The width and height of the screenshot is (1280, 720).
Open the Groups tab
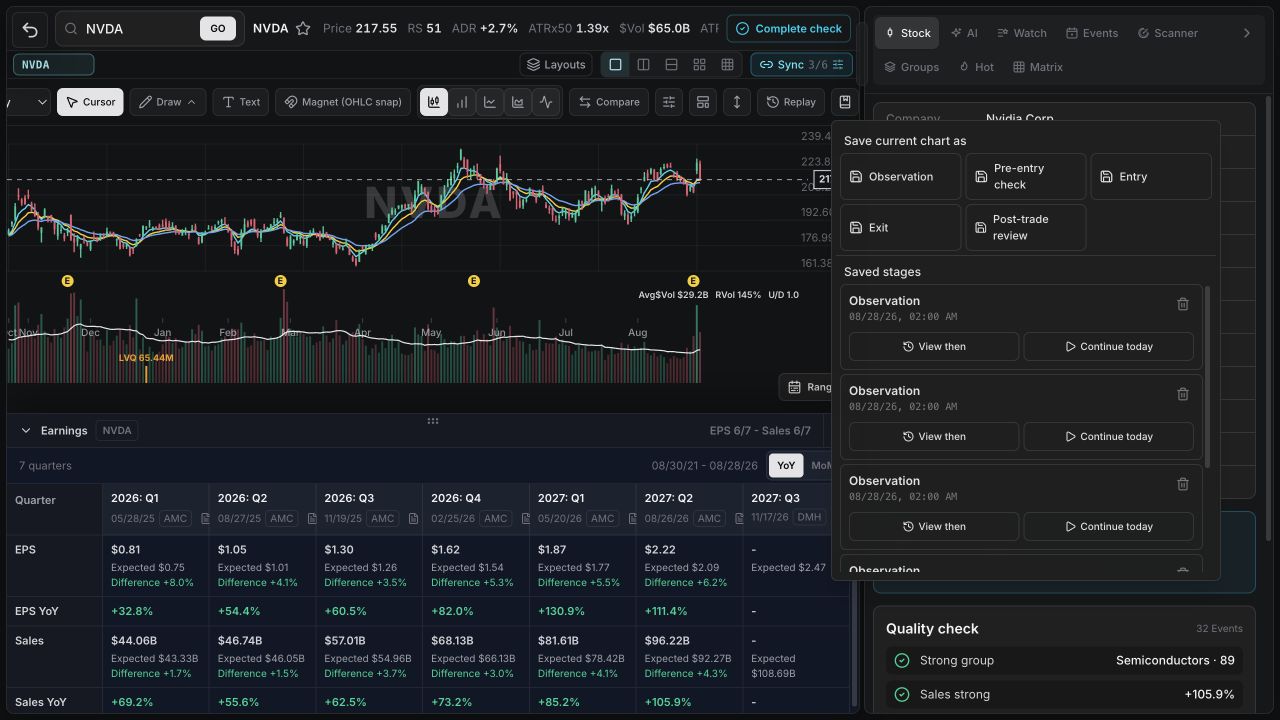pyautogui.click(x=911, y=67)
